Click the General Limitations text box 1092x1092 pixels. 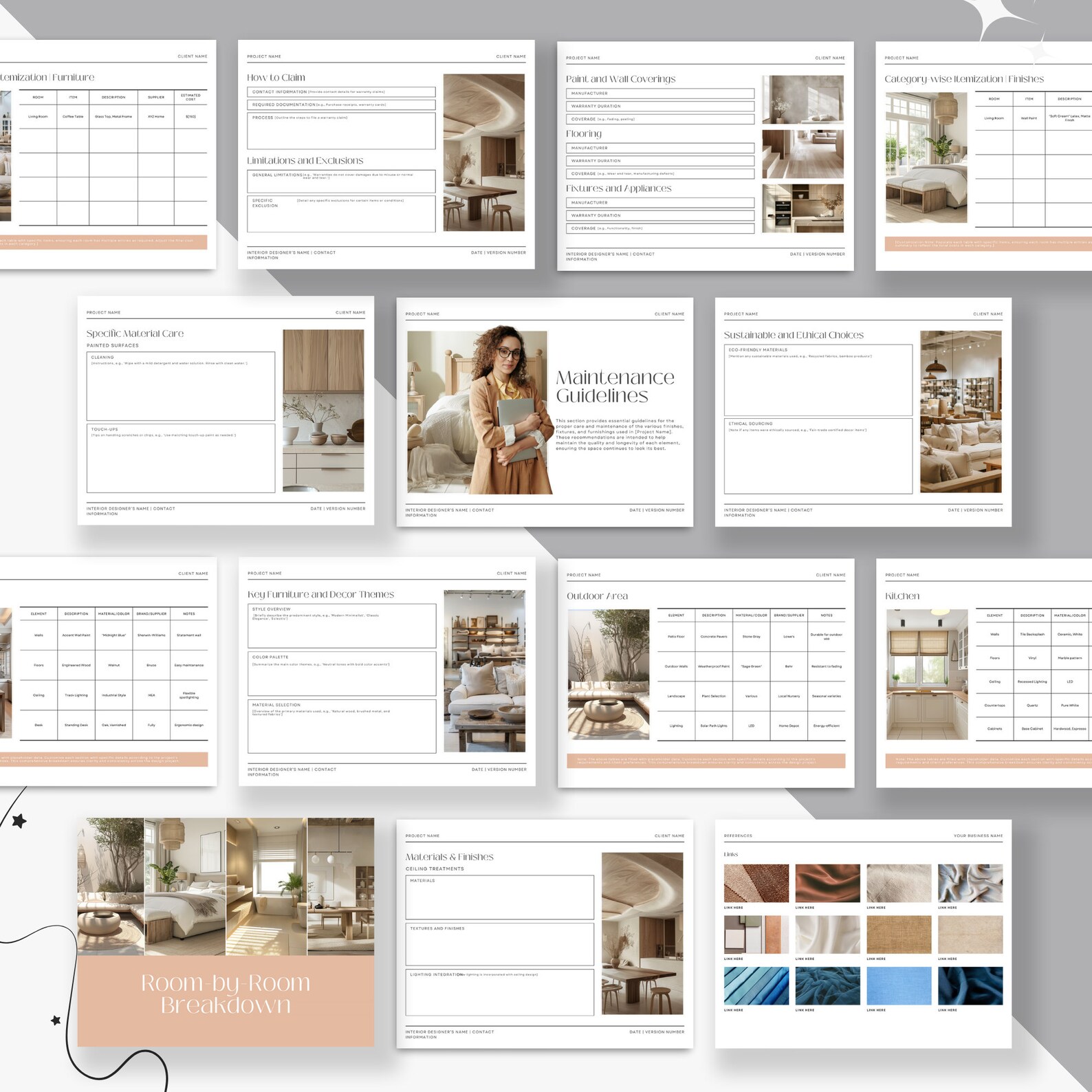click(x=341, y=181)
